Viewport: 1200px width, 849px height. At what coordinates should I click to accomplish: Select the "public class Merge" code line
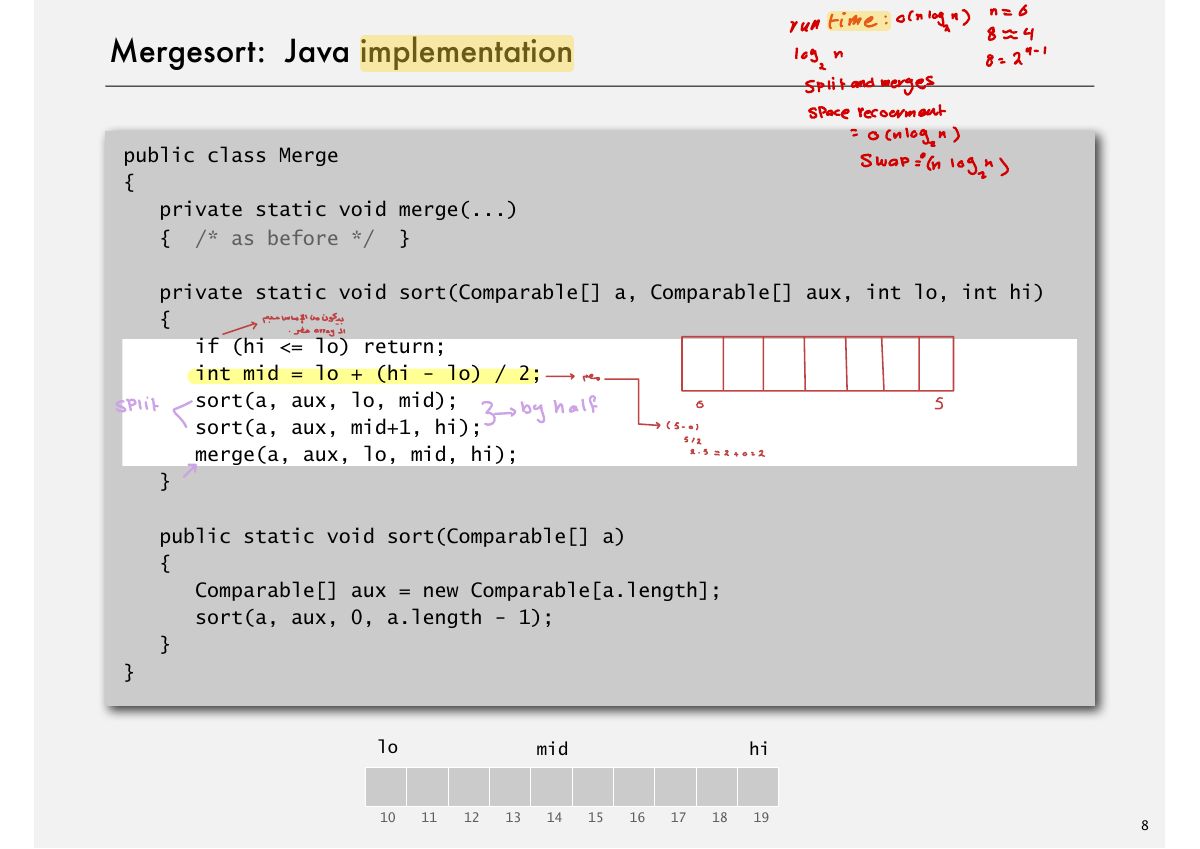click(x=231, y=156)
